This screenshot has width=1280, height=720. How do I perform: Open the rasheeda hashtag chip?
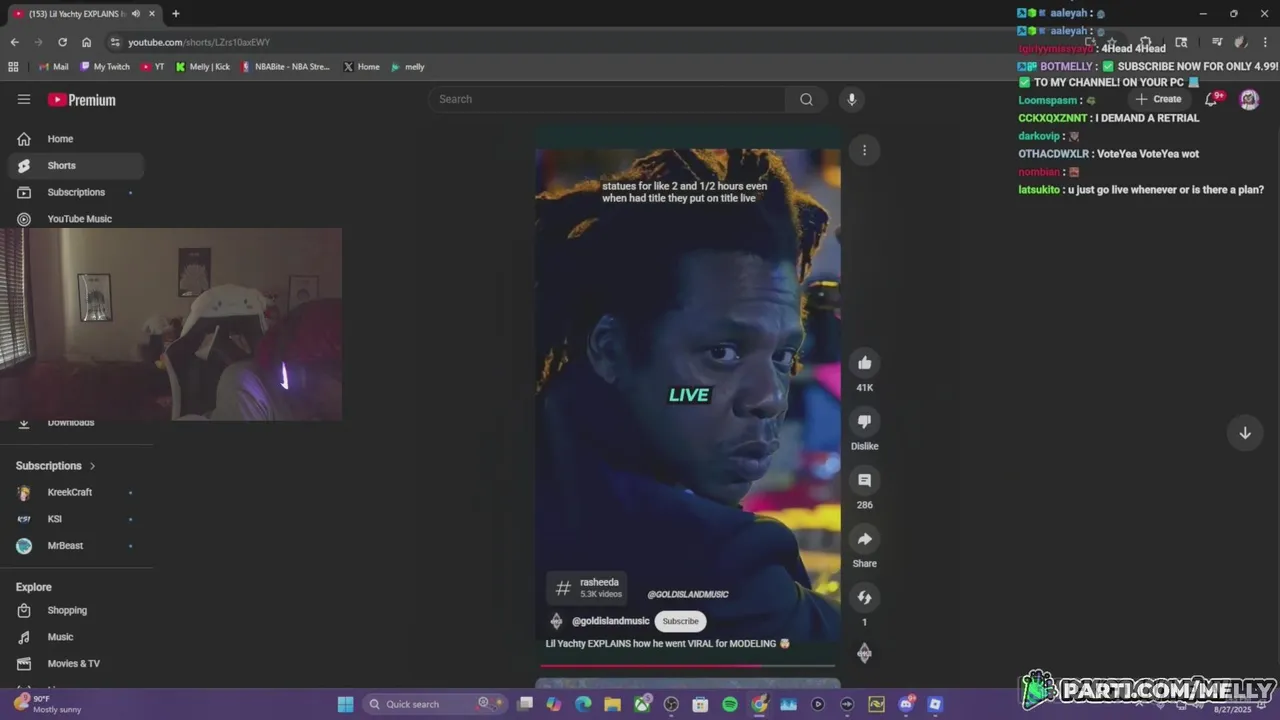[588, 588]
